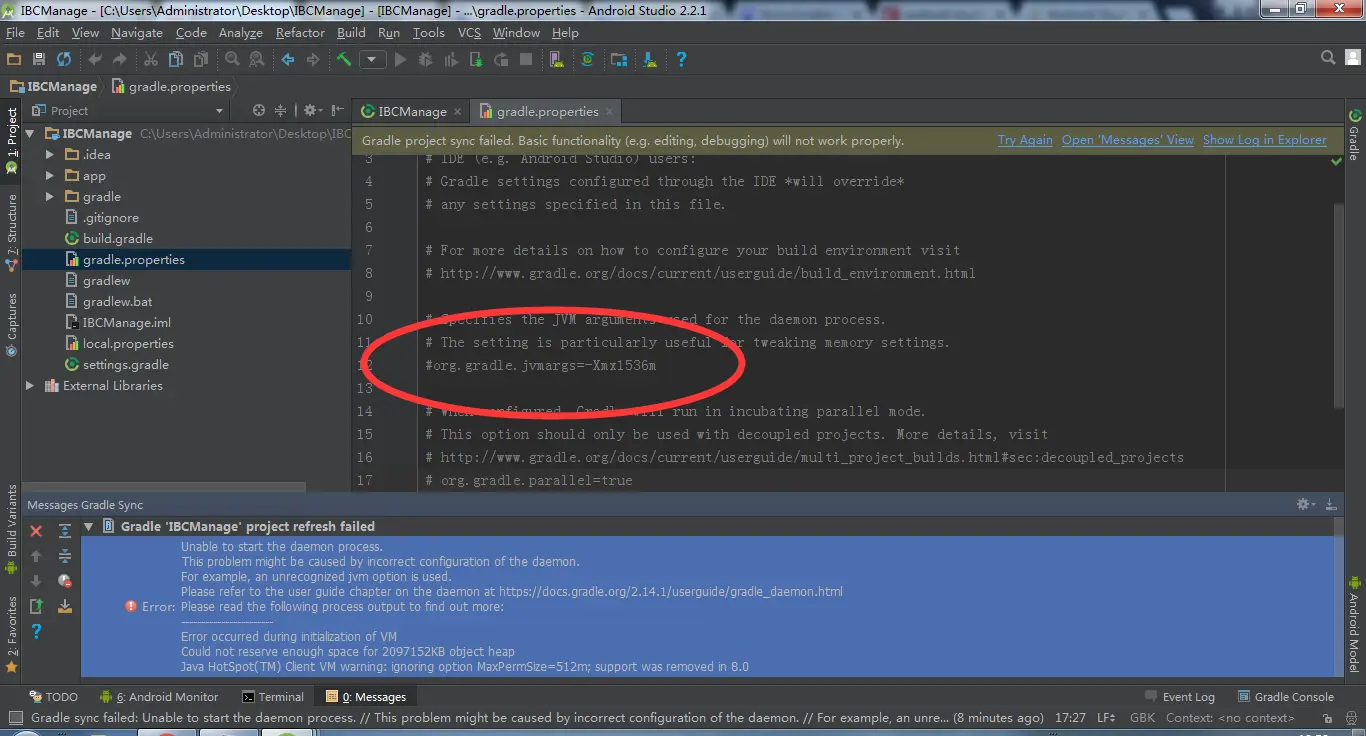The width and height of the screenshot is (1366, 736).
Task: Save all files with the floppy disk icon
Action: pyautogui.click(x=39, y=60)
